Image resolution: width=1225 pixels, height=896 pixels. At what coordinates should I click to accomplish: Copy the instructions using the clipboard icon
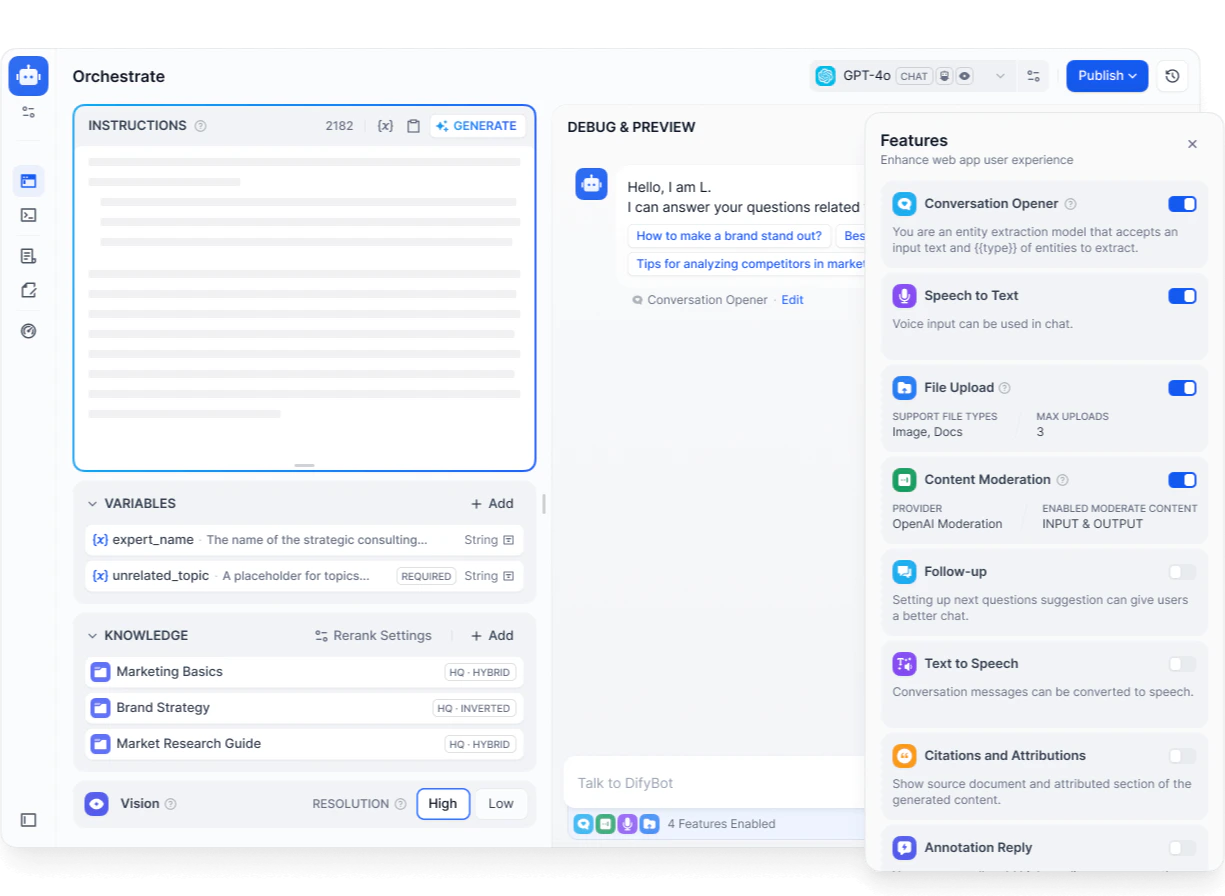[x=413, y=125]
